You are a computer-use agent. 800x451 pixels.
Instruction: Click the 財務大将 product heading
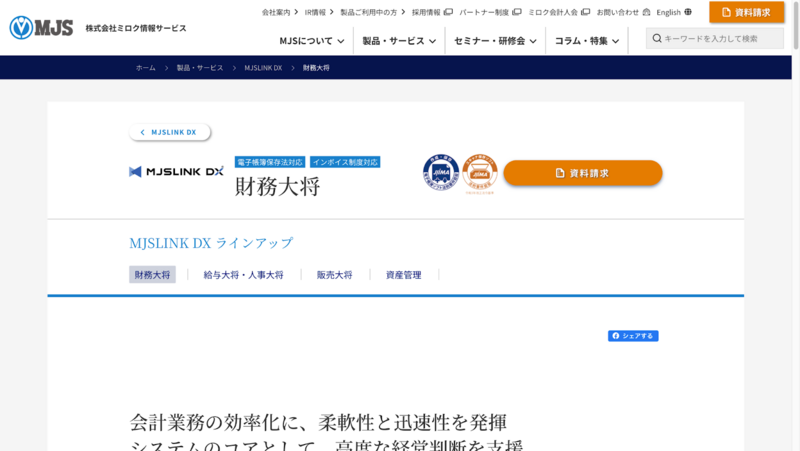(277, 186)
